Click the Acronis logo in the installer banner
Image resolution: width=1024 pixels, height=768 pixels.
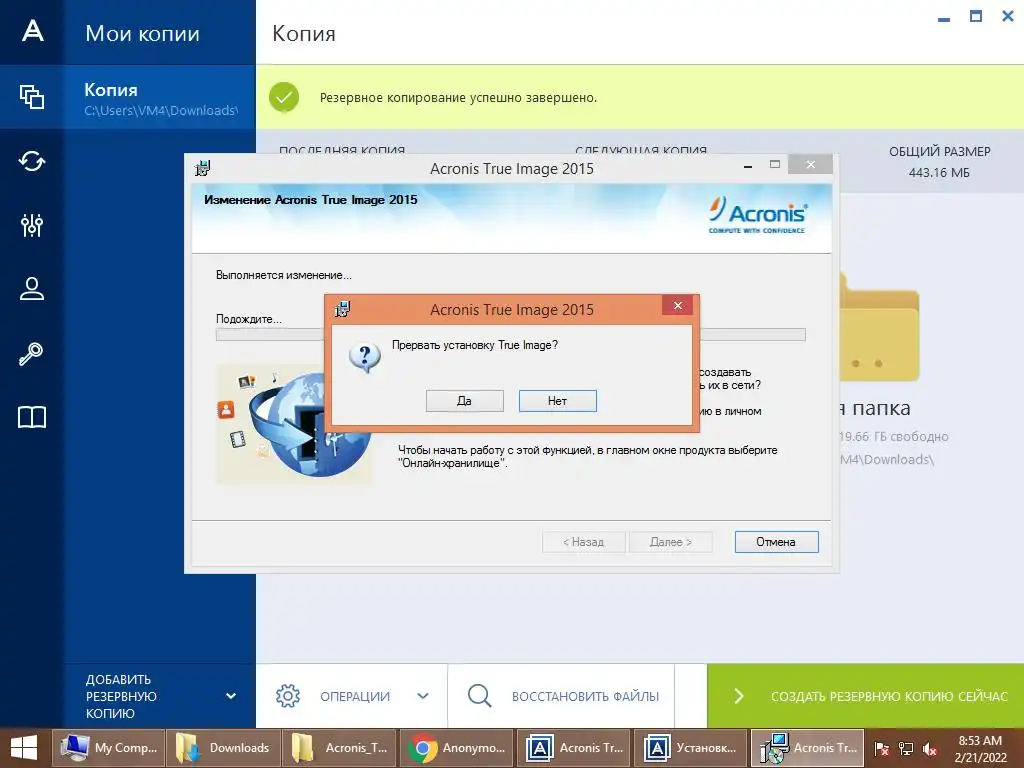tap(758, 214)
